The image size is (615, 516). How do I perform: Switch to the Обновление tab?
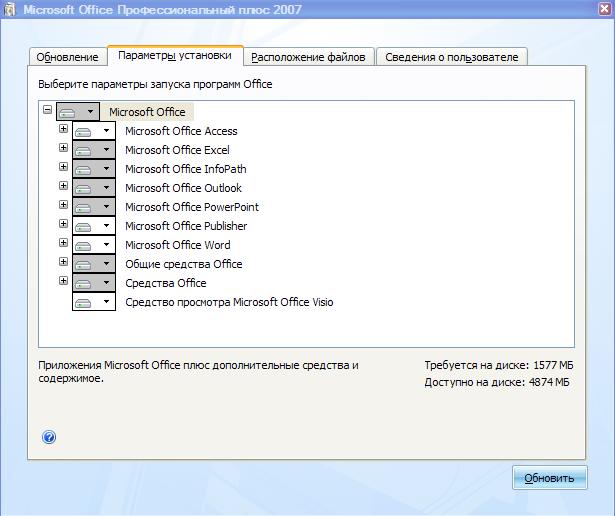coord(67,57)
